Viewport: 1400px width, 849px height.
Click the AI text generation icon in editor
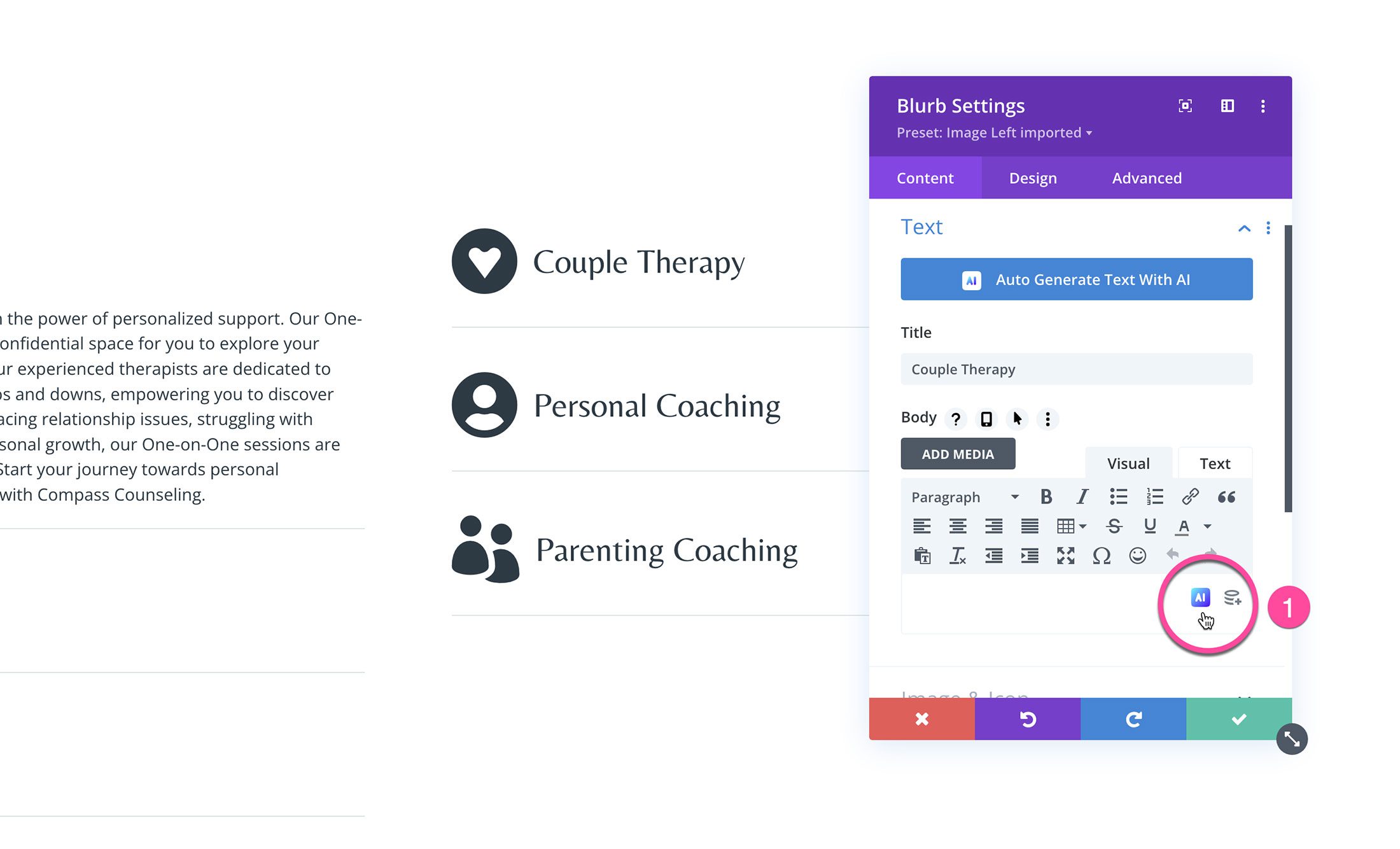pos(1201,598)
